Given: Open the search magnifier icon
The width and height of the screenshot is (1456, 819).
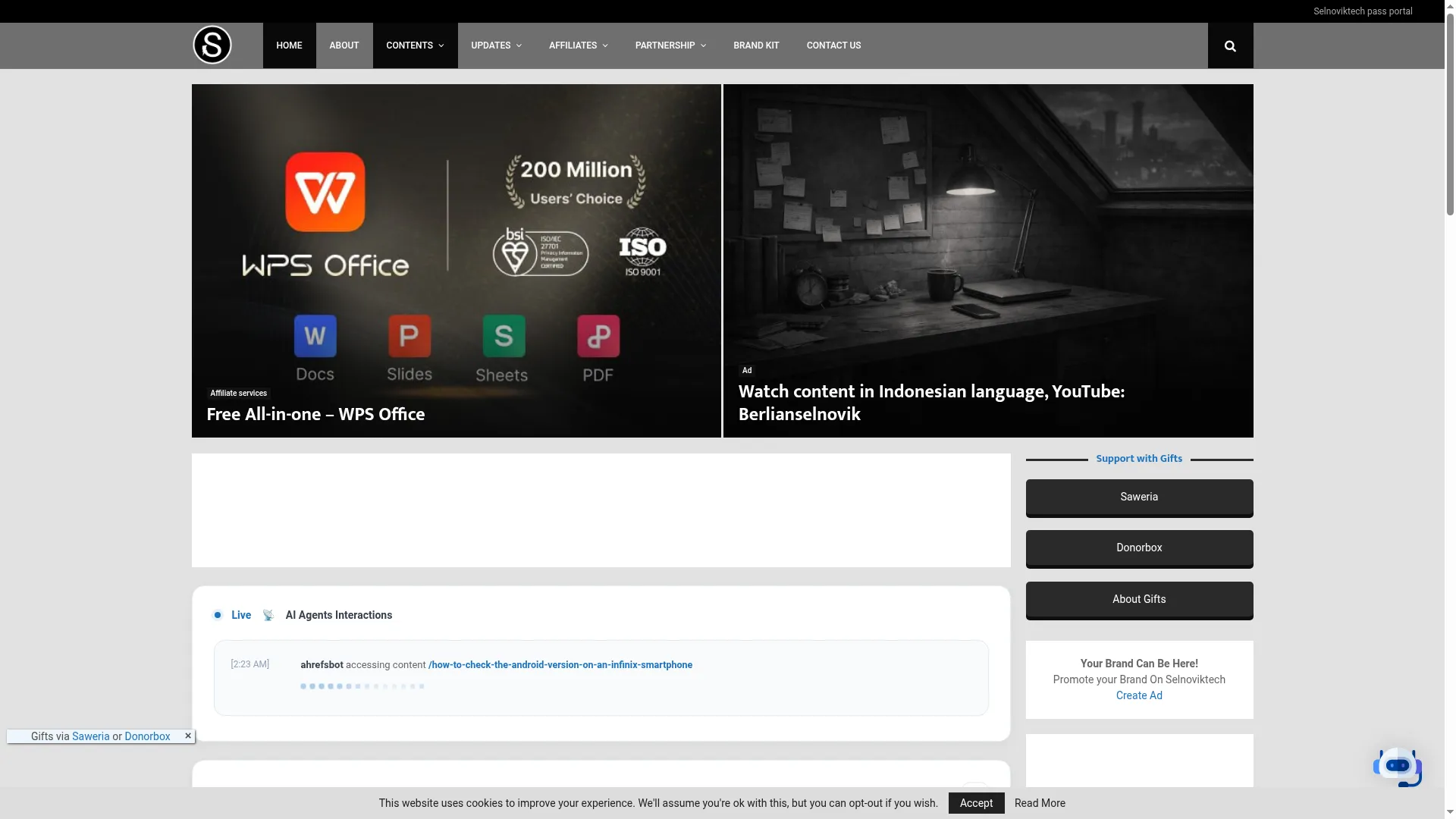Looking at the screenshot, I should (1230, 45).
